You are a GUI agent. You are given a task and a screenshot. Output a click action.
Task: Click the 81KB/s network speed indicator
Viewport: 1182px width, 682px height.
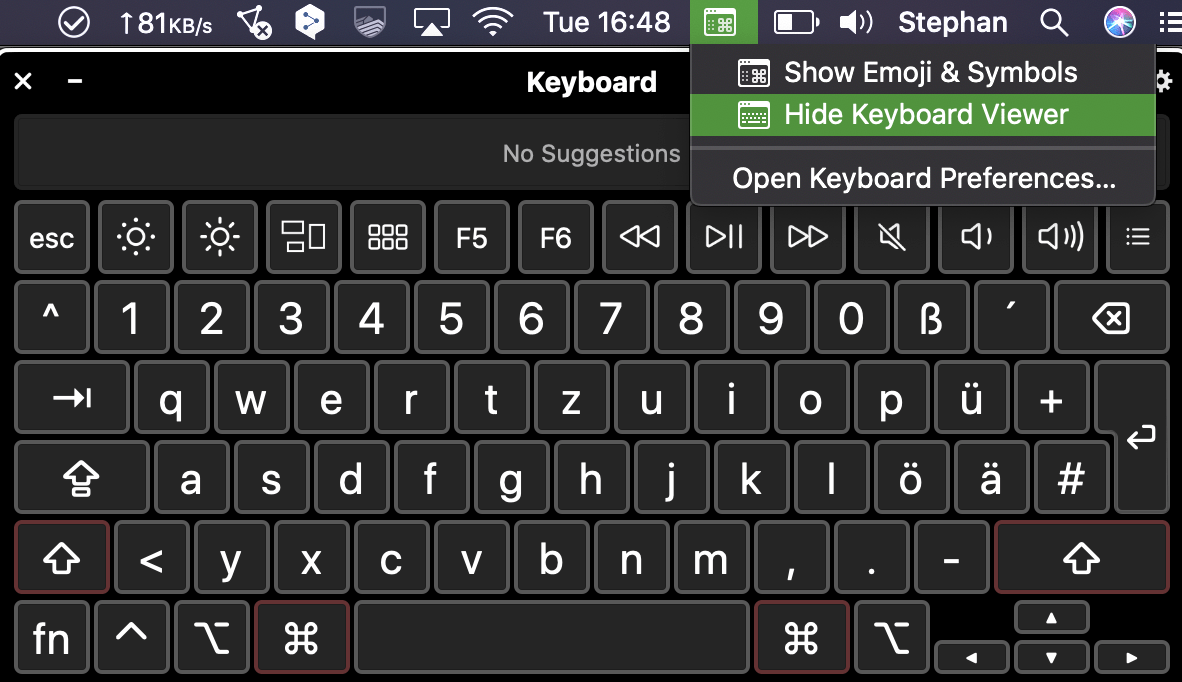click(x=166, y=23)
